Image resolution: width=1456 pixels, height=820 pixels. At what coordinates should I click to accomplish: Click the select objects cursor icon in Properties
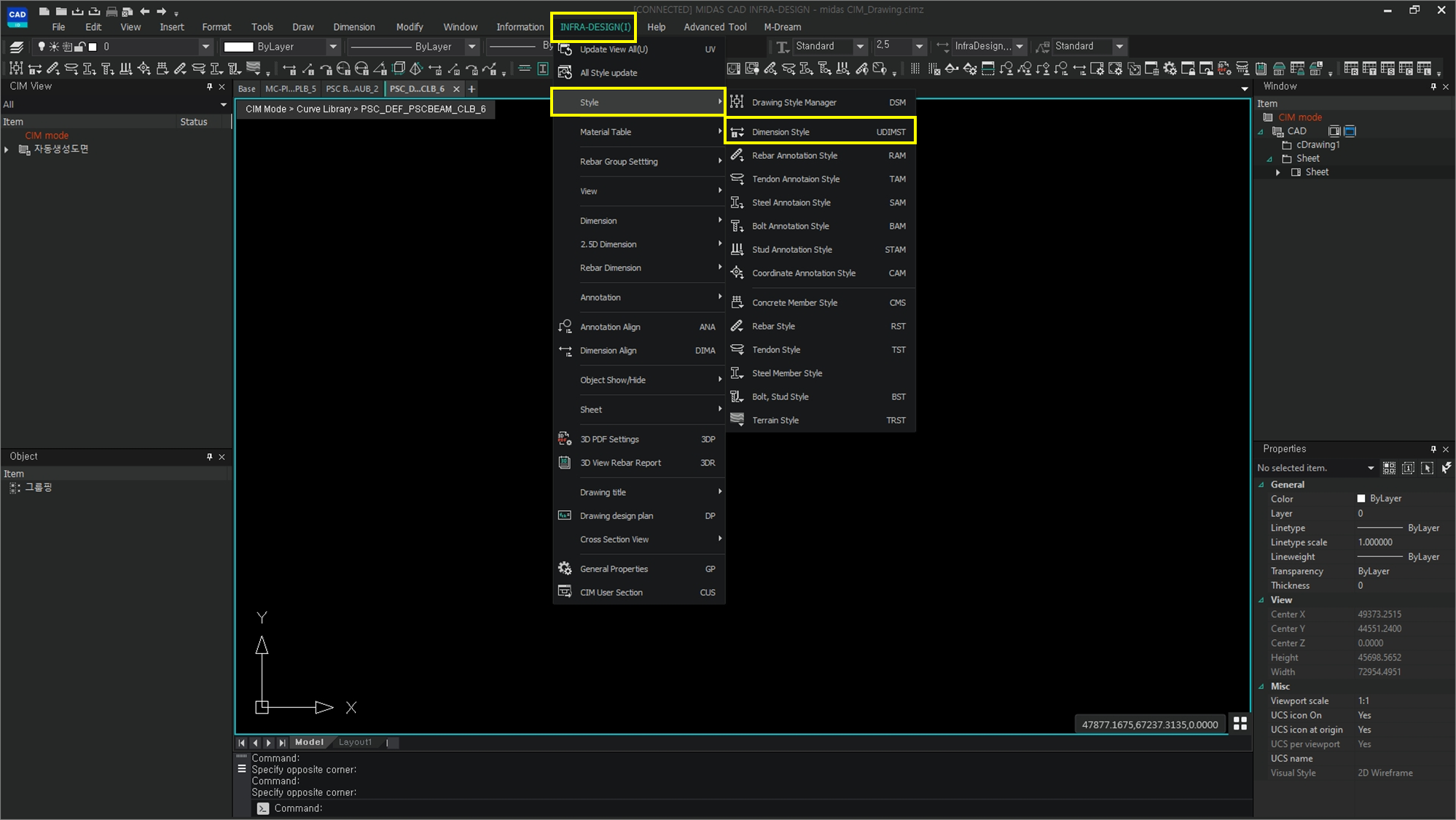coord(1427,468)
